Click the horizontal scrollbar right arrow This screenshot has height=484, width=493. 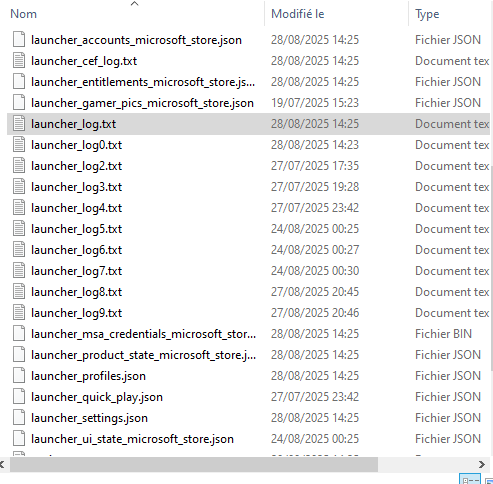(482, 464)
